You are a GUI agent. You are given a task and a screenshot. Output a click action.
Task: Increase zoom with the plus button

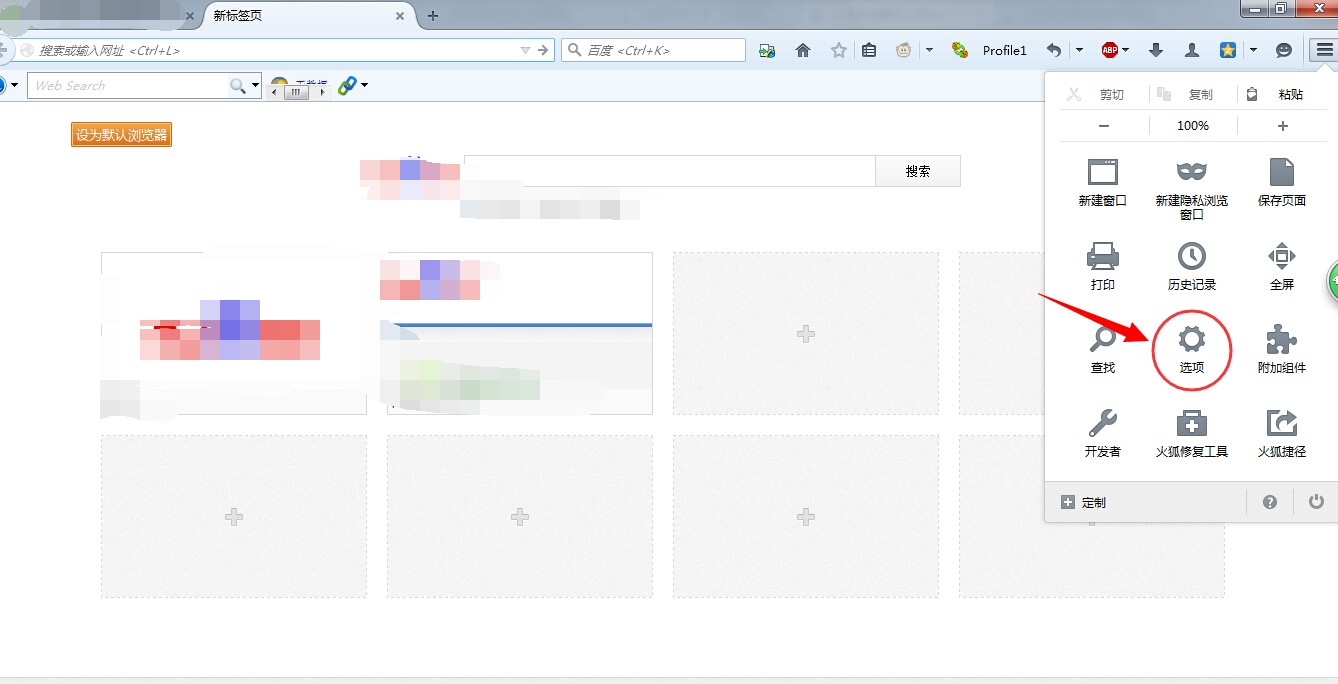[1282, 126]
